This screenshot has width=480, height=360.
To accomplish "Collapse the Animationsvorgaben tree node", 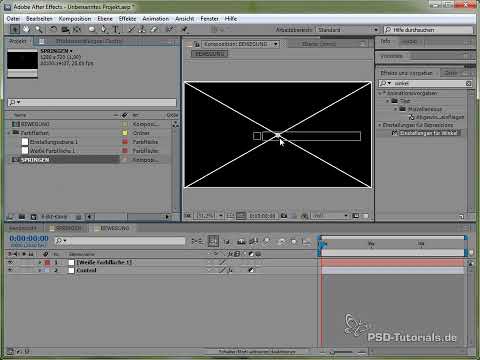I will coord(380,93).
